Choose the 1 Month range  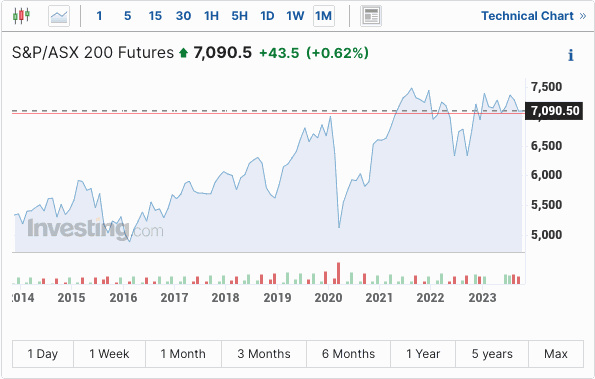tap(183, 354)
